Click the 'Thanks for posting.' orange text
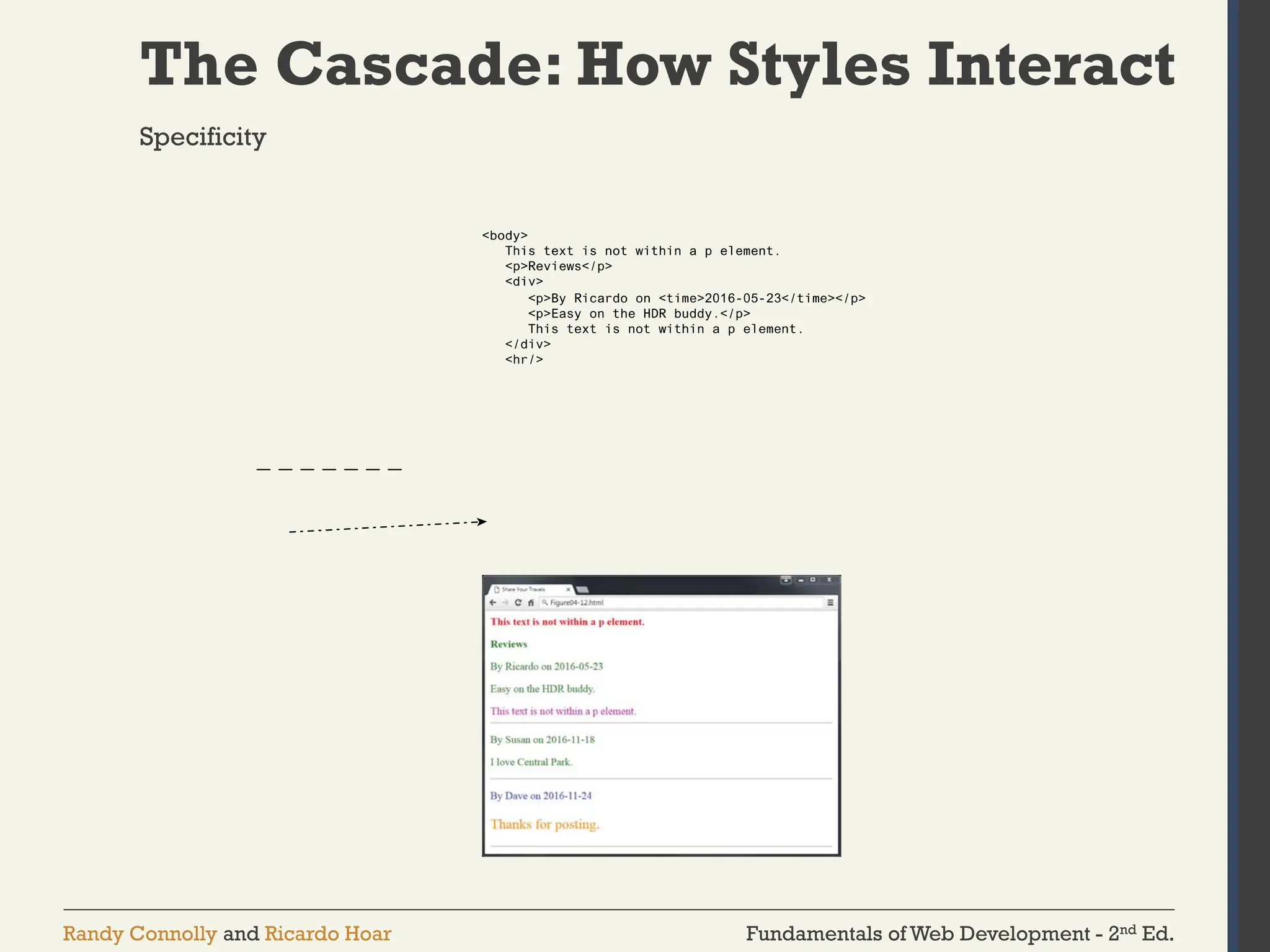 pos(544,824)
